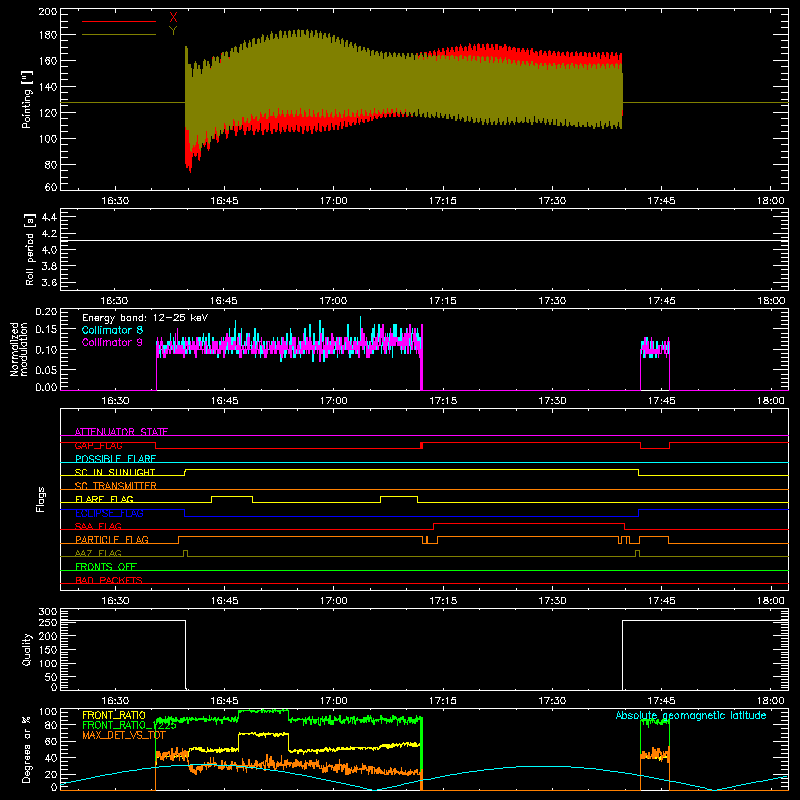Click the Normalized modulation axis title
Screen dimensions: 800x800
pos(19,349)
